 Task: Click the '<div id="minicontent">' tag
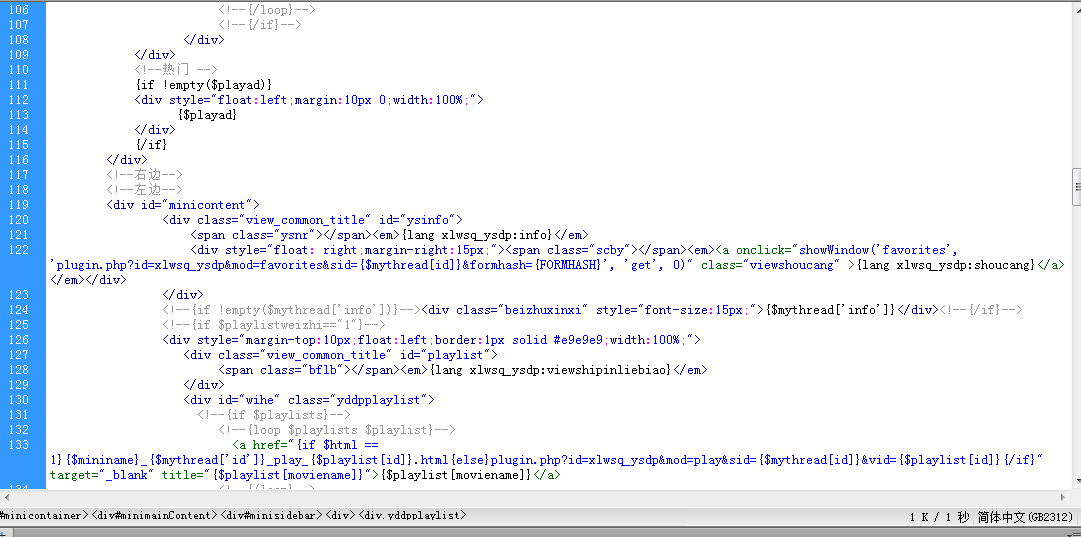point(183,205)
